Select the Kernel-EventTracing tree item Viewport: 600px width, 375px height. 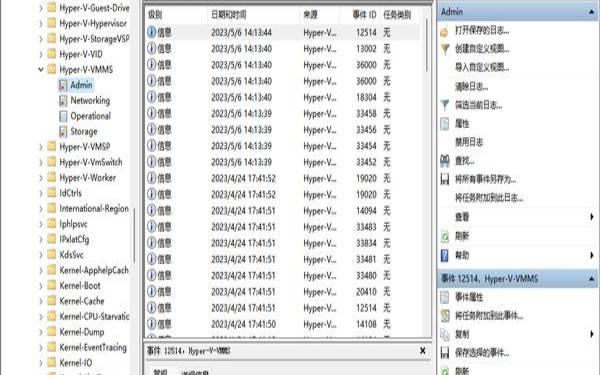93,347
